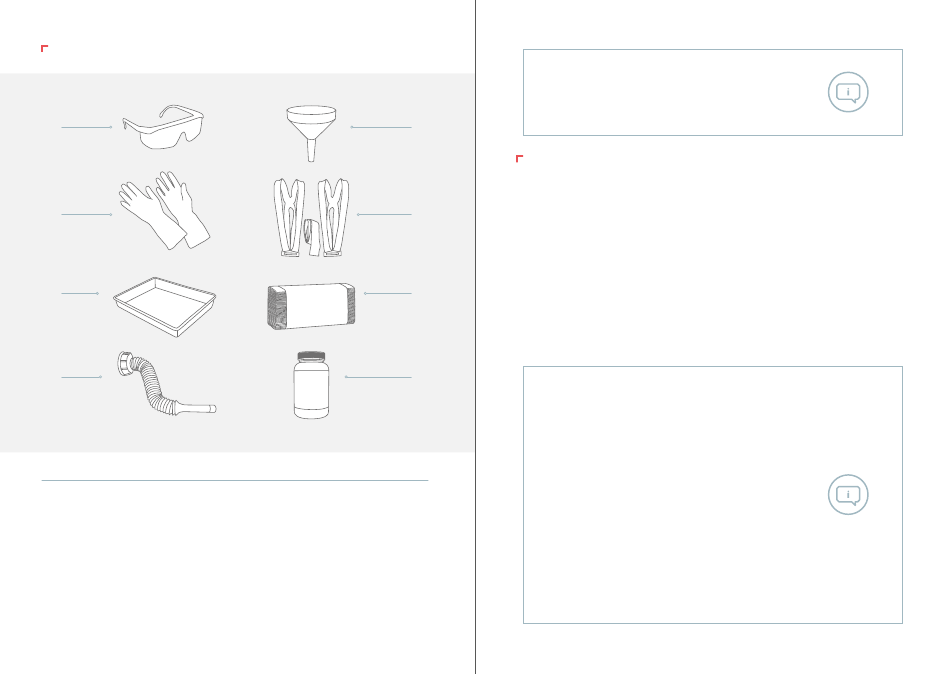The width and height of the screenshot is (950, 674).
Task: Click the drip tray illustration
Action: pyautogui.click(x=164, y=307)
